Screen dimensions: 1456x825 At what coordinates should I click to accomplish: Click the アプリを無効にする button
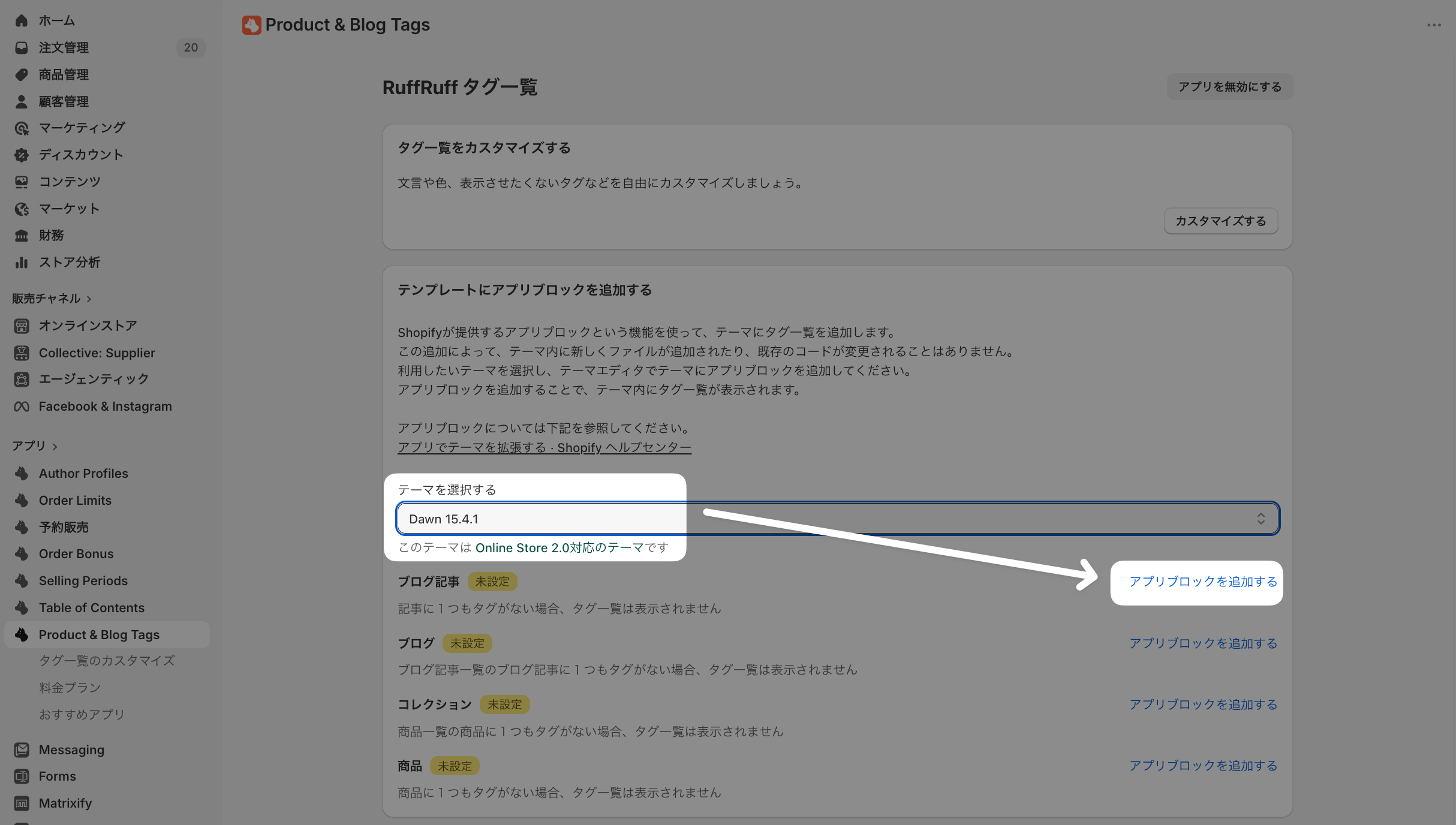[1229, 87]
